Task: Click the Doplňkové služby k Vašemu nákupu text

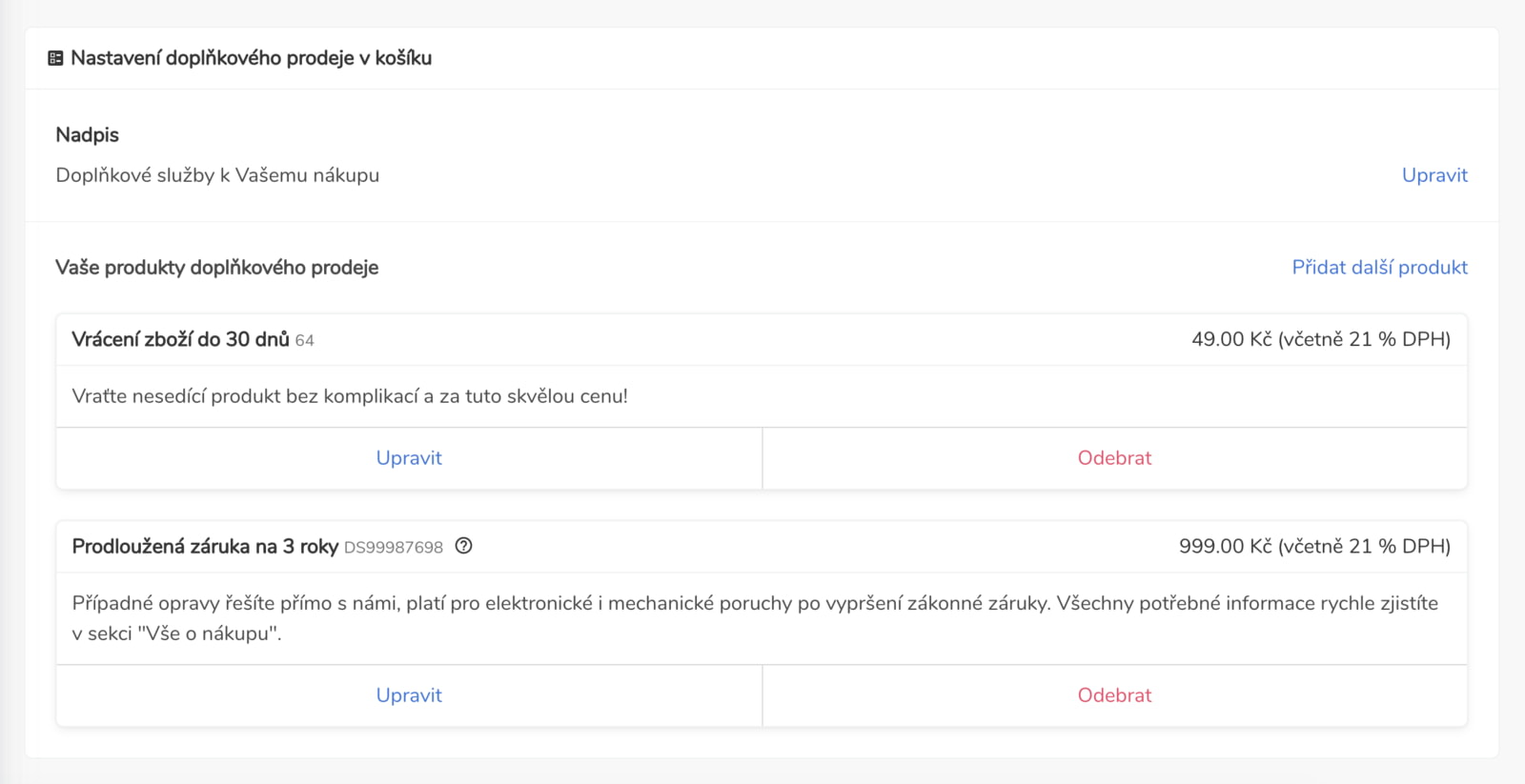Action: click(217, 175)
